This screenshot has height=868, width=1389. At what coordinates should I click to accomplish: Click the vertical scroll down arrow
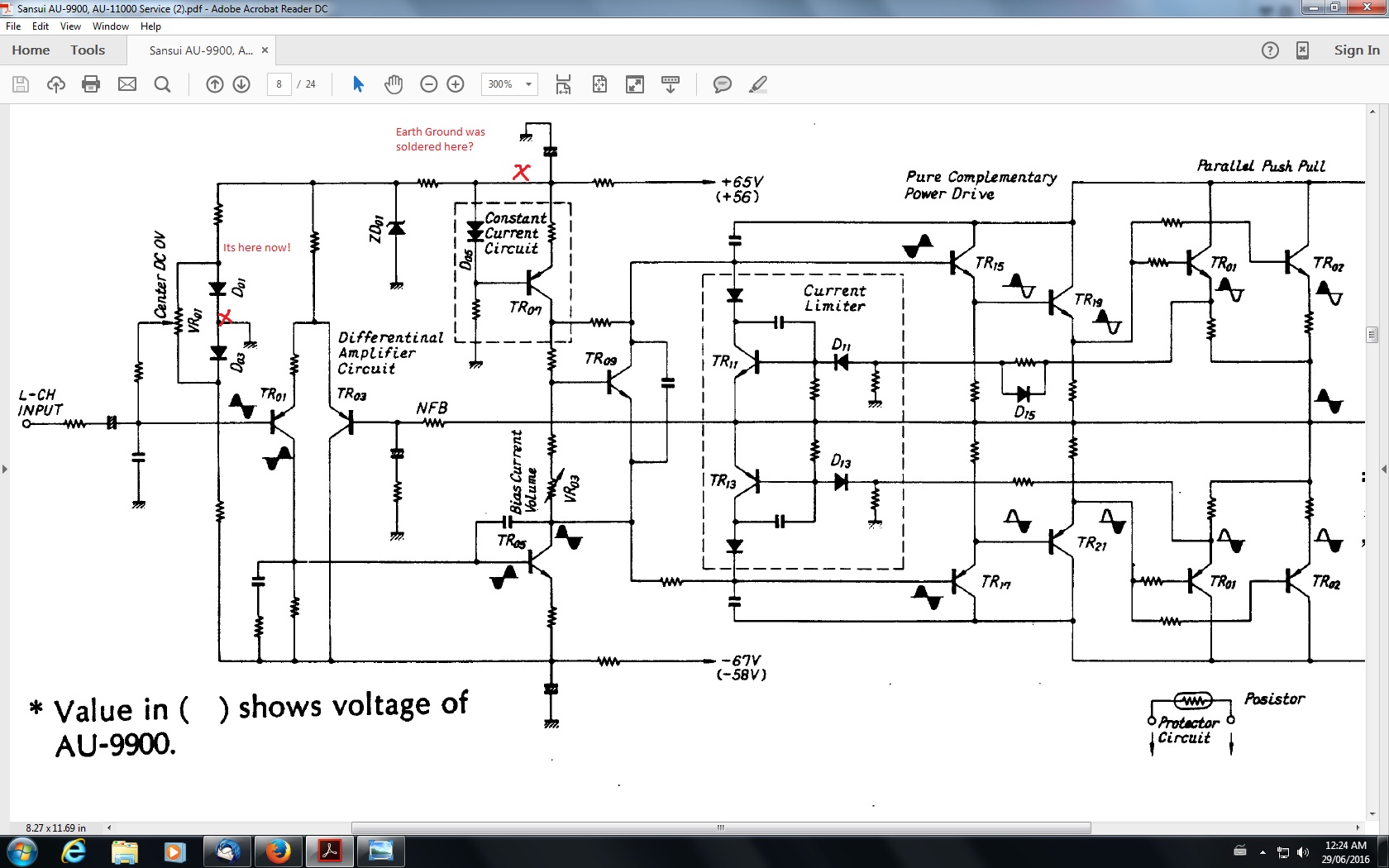[x=1372, y=814]
